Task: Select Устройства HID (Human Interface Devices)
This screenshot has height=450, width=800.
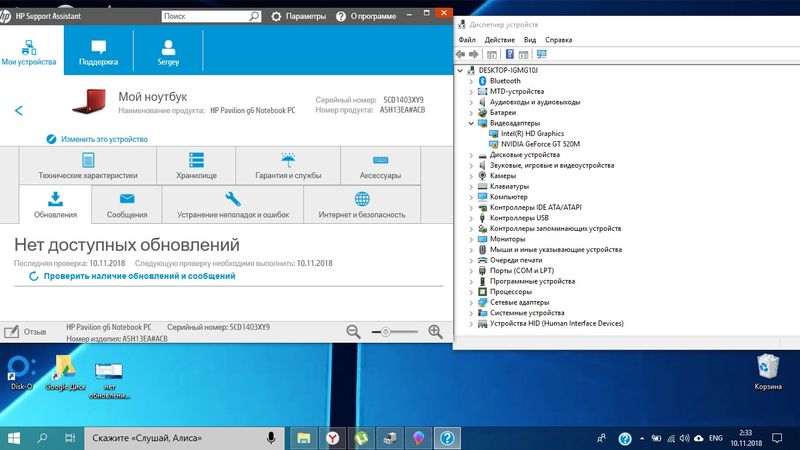Action: (556, 323)
